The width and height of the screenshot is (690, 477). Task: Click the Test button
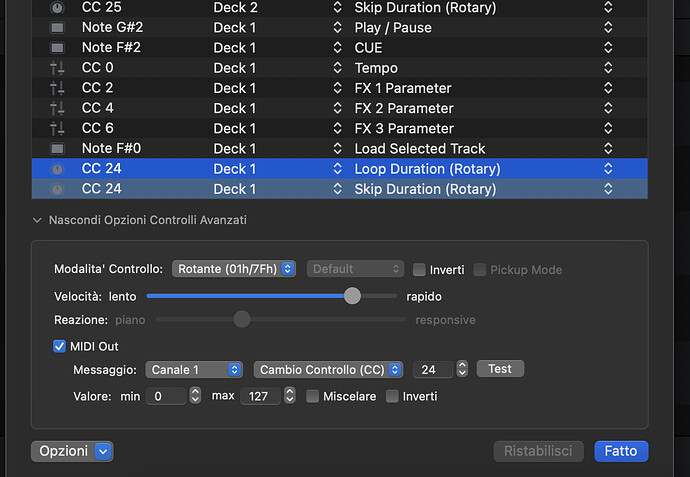(500, 369)
